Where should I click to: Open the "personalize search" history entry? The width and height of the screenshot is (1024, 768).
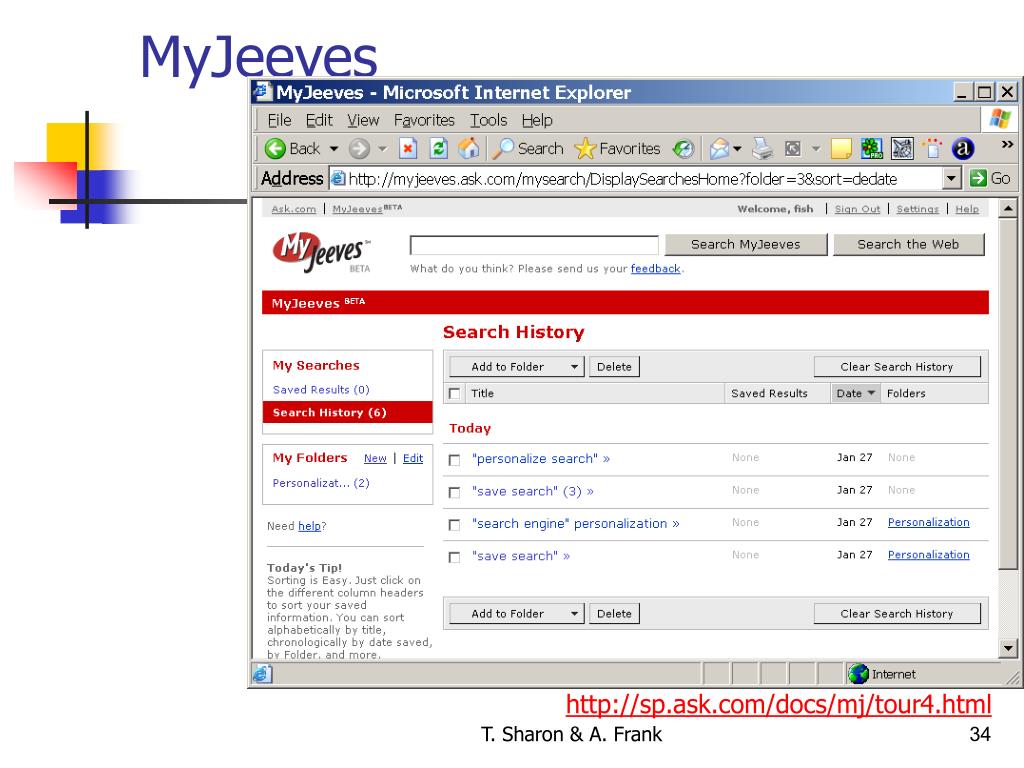coord(541,458)
